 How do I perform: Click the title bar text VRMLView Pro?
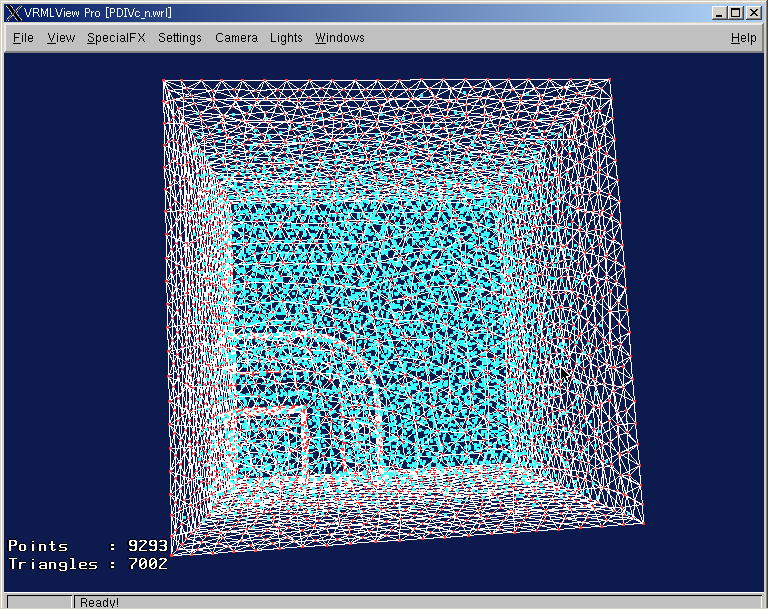click(x=62, y=13)
